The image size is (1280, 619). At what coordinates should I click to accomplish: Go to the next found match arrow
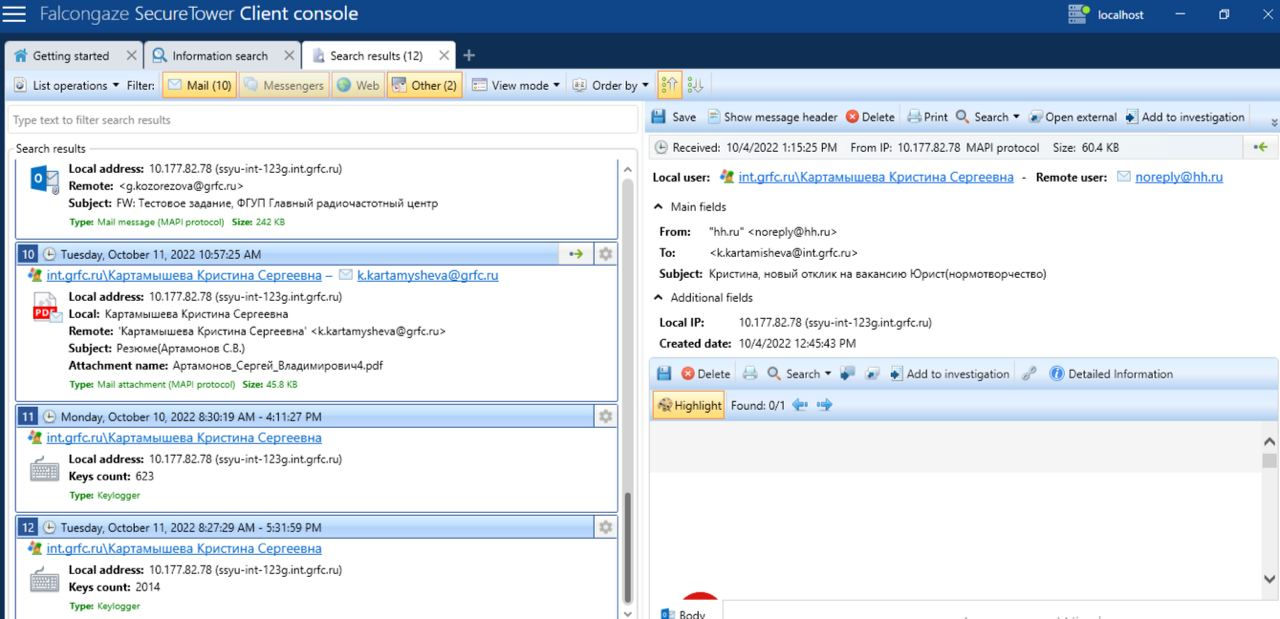click(824, 405)
